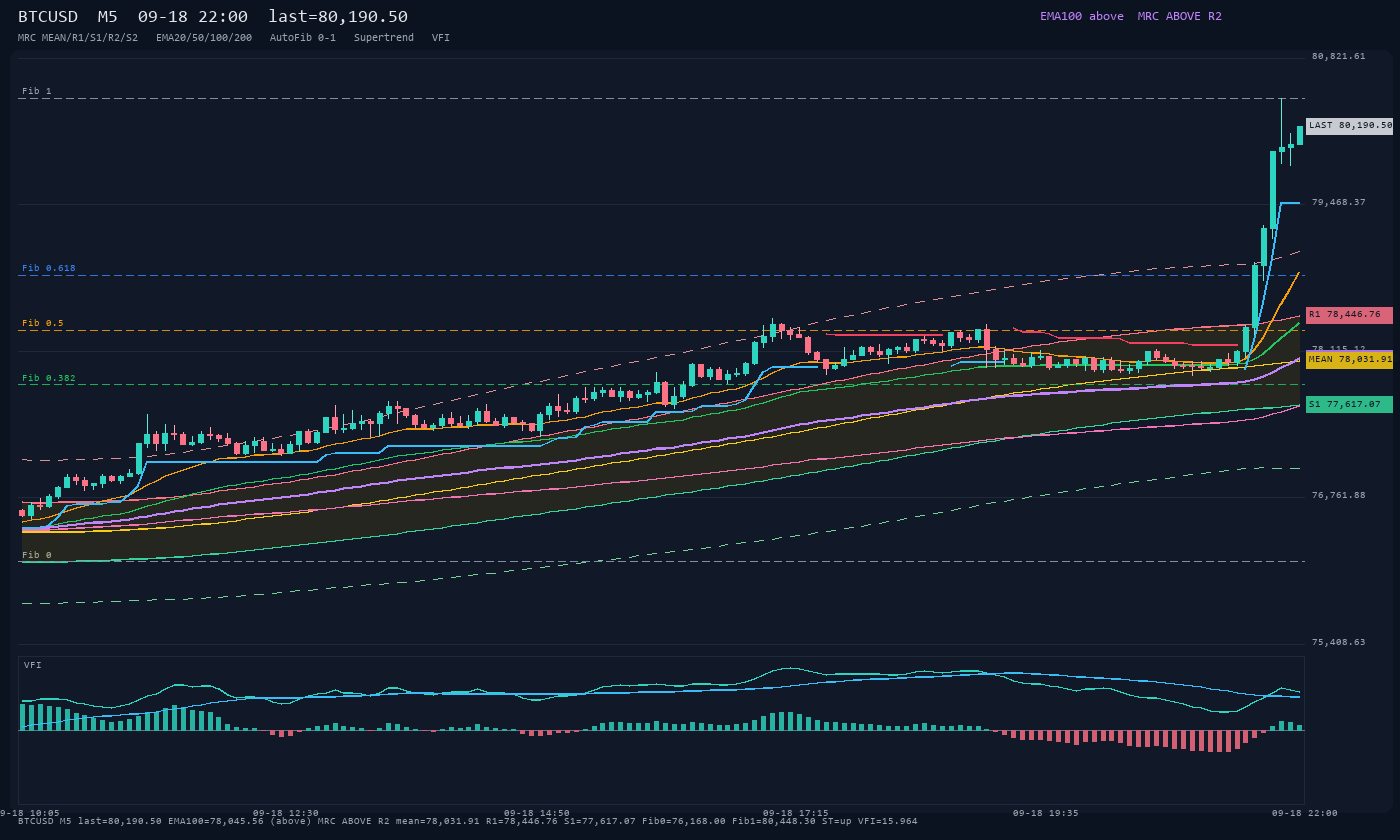Click the 'Fib 1' level label
1400x840 pixels.
[37, 91]
